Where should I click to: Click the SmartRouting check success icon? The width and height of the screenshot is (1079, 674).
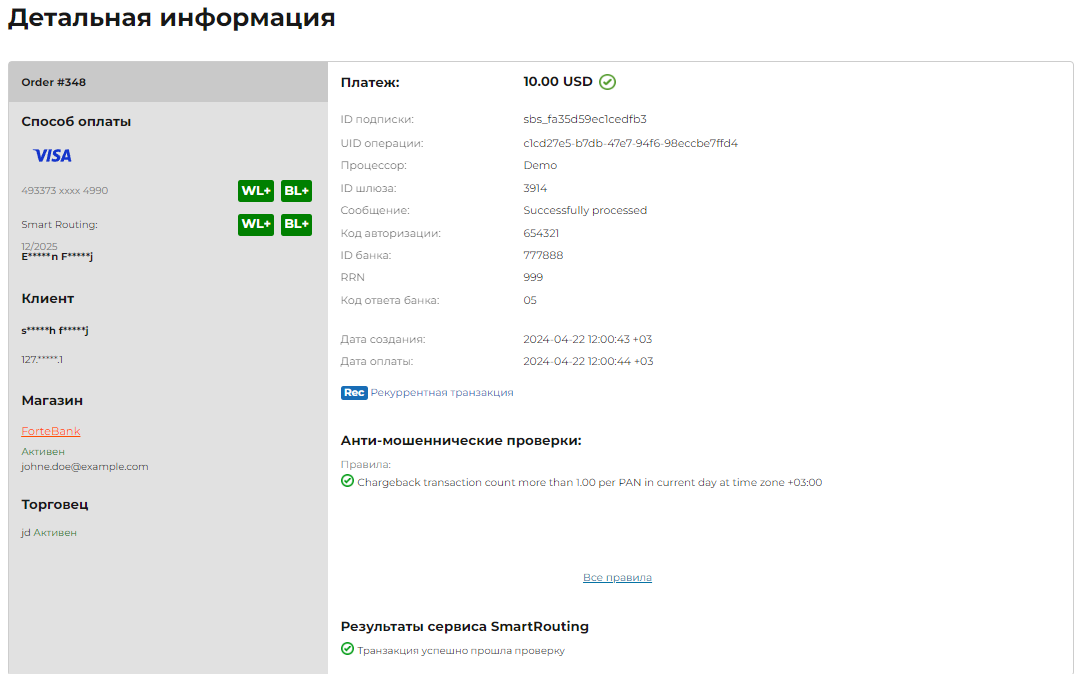point(347,650)
